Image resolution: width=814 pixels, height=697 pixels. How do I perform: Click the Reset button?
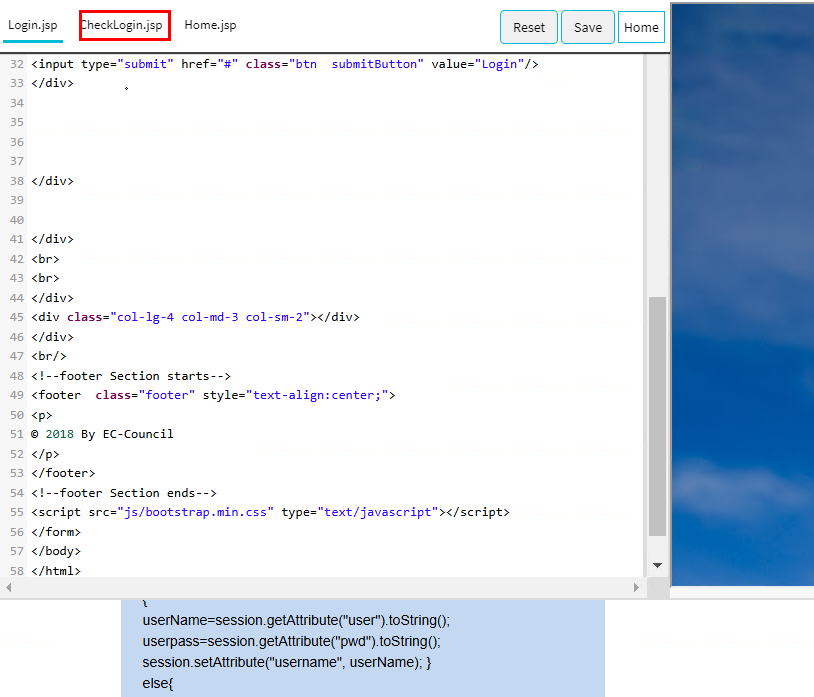click(x=528, y=27)
